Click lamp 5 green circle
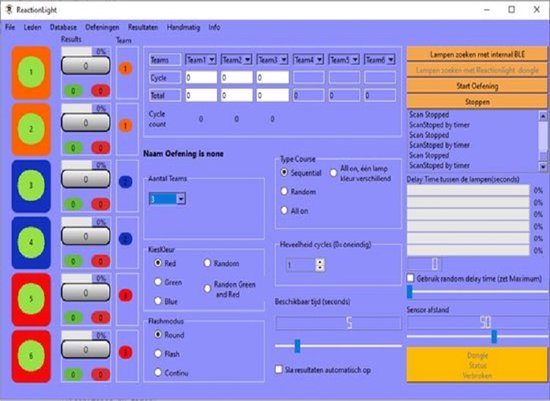The image size is (550, 401). 31,299
